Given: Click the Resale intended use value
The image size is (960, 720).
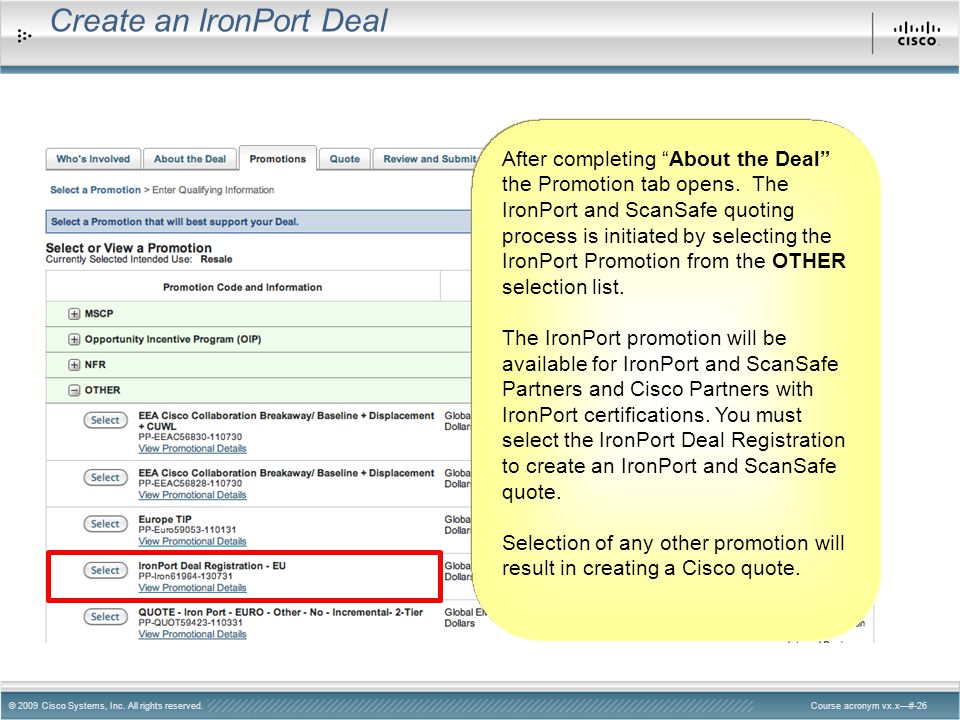Looking at the screenshot, I should point(216,260).
